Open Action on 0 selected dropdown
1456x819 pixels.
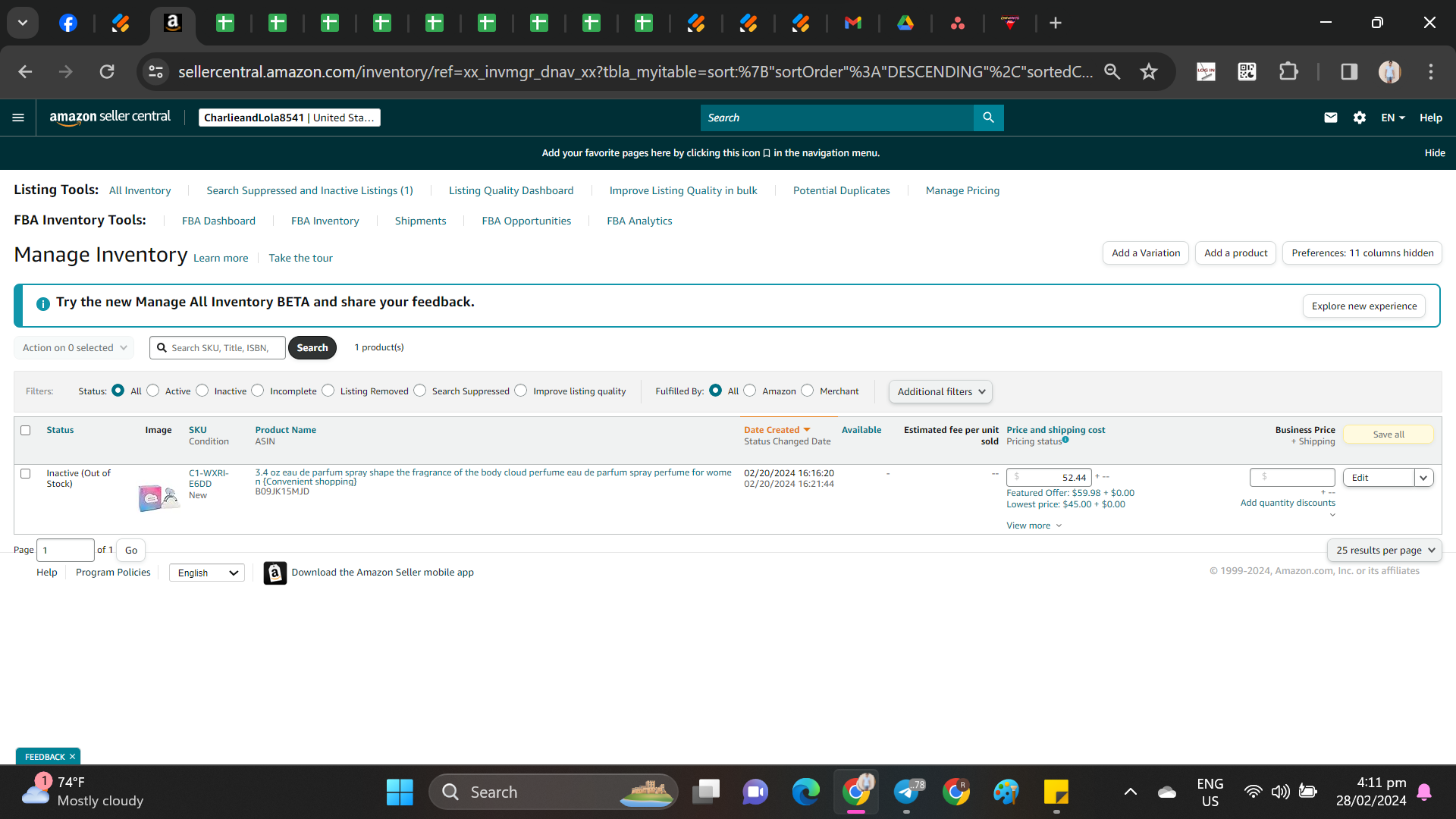point(74,347)
